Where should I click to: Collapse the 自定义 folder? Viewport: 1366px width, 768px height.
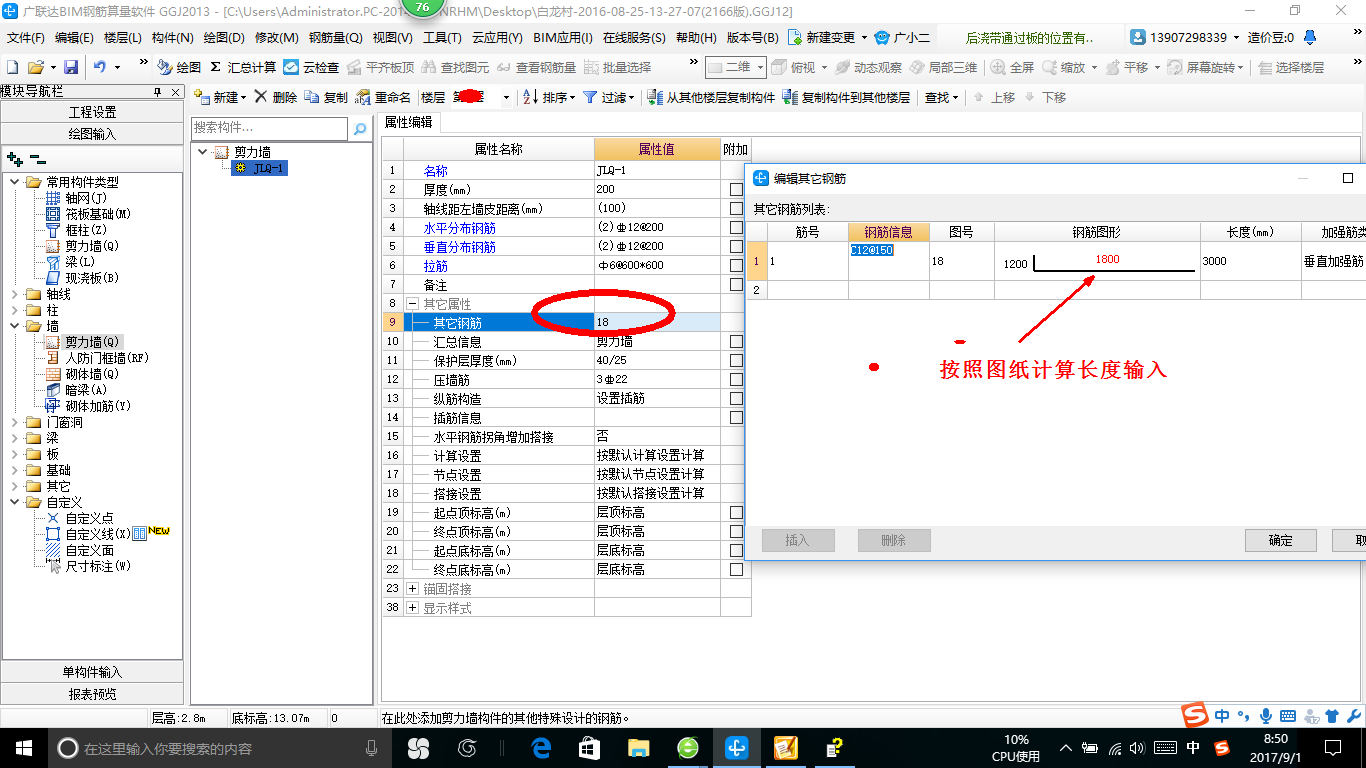coord(15,502)
